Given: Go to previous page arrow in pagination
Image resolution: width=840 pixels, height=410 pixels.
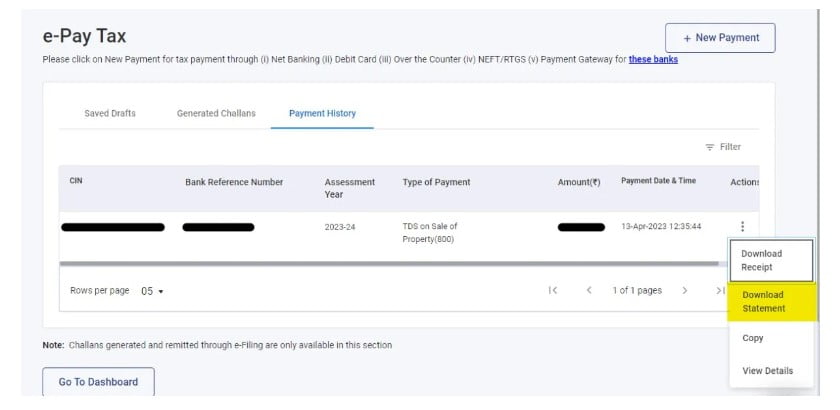Looking at the screenshot, I should point(589,290).
